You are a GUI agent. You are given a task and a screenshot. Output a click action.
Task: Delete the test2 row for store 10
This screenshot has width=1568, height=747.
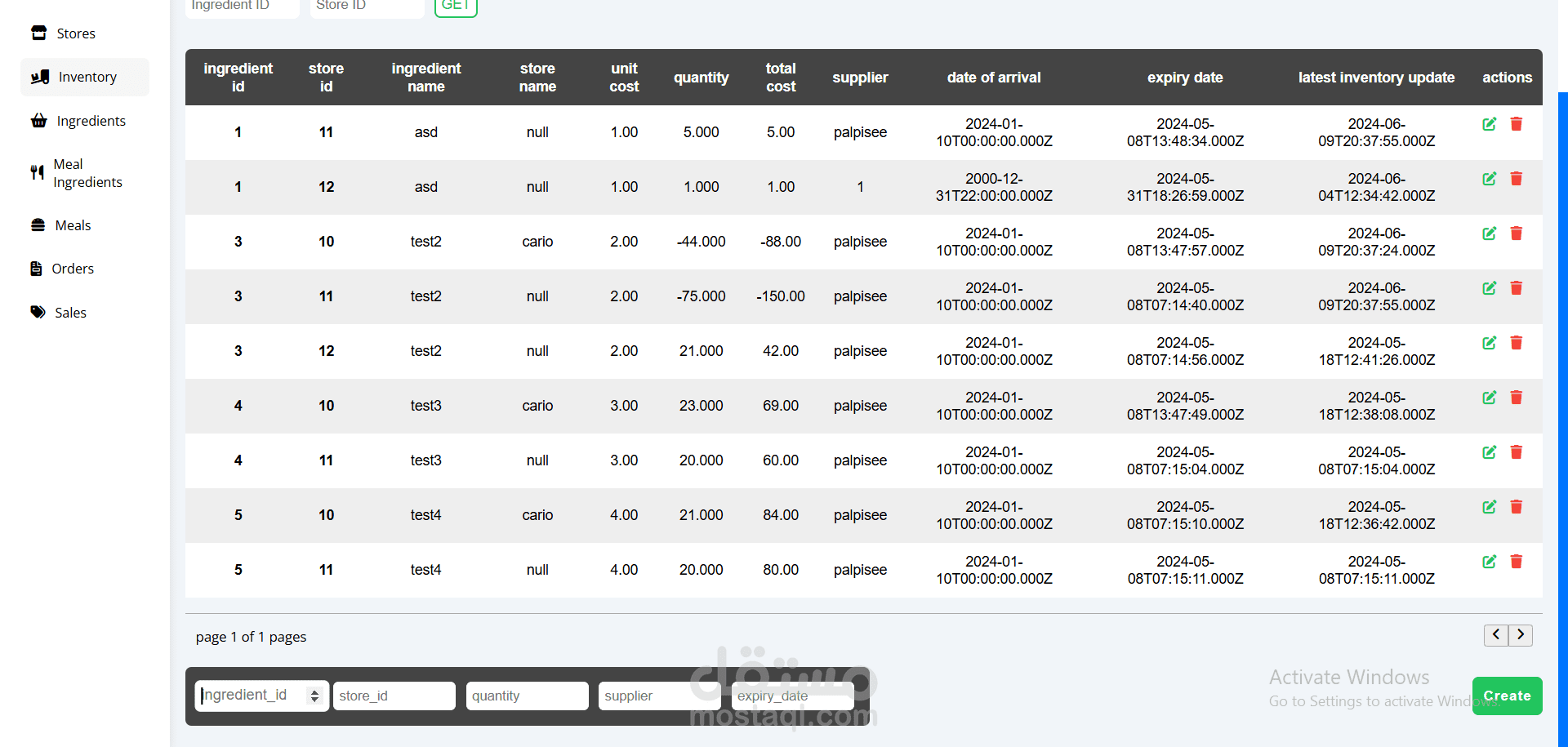(x=1517, y=233)
